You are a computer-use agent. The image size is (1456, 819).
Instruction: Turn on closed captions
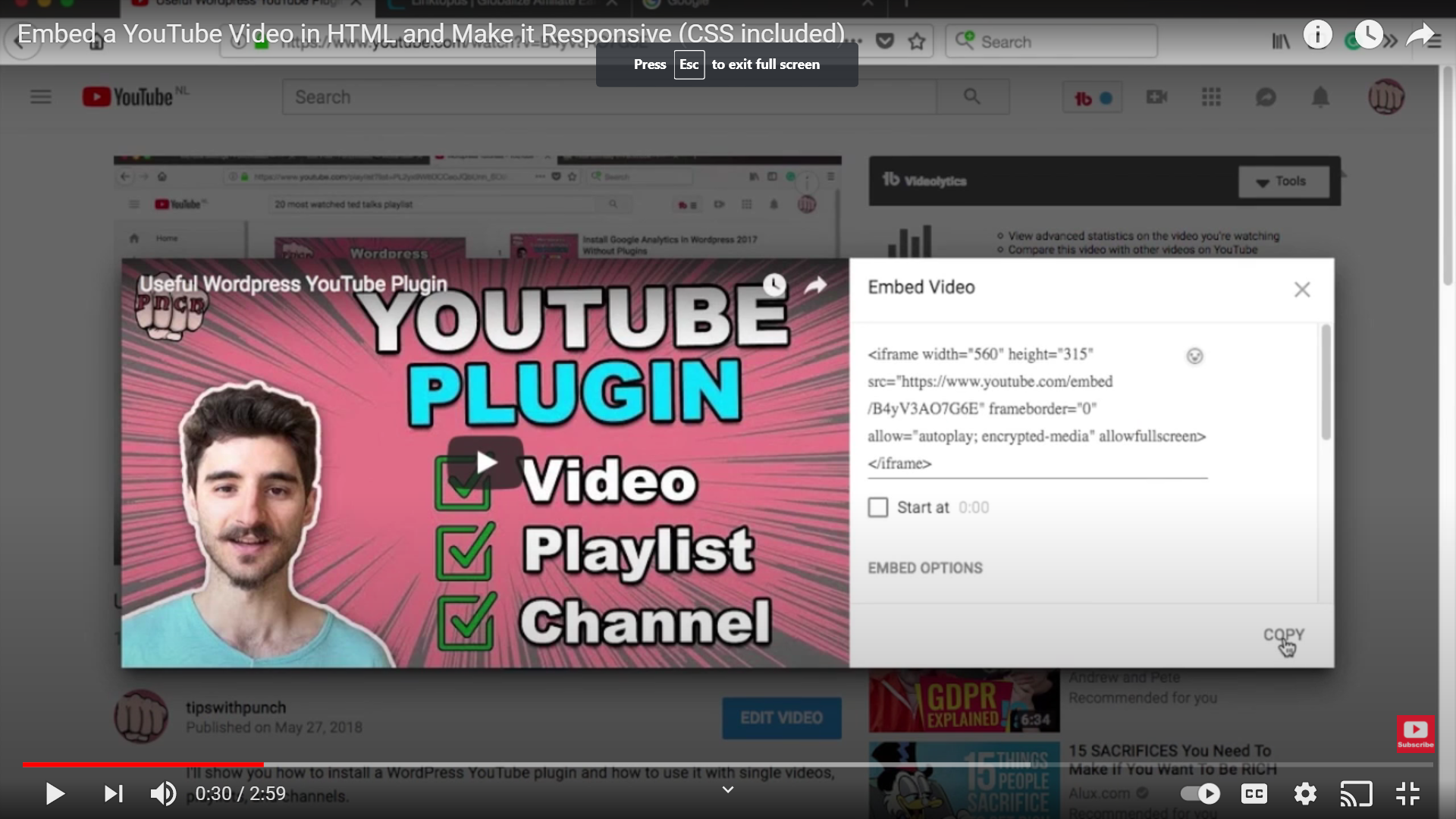point(1254,794)
